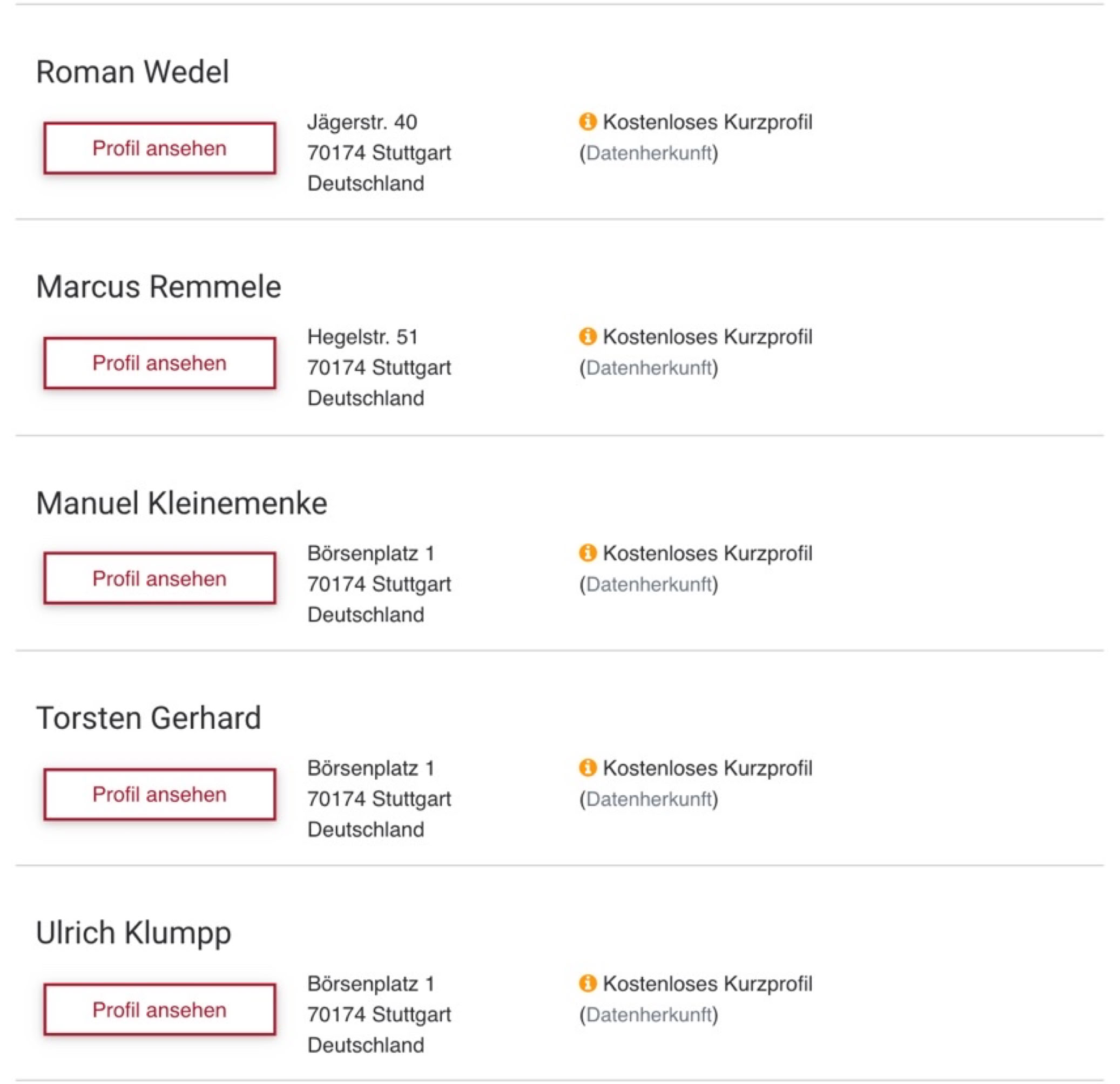
Task: Open Marcus Remmele's Profil ansehen button
Action: pos(159,363)
